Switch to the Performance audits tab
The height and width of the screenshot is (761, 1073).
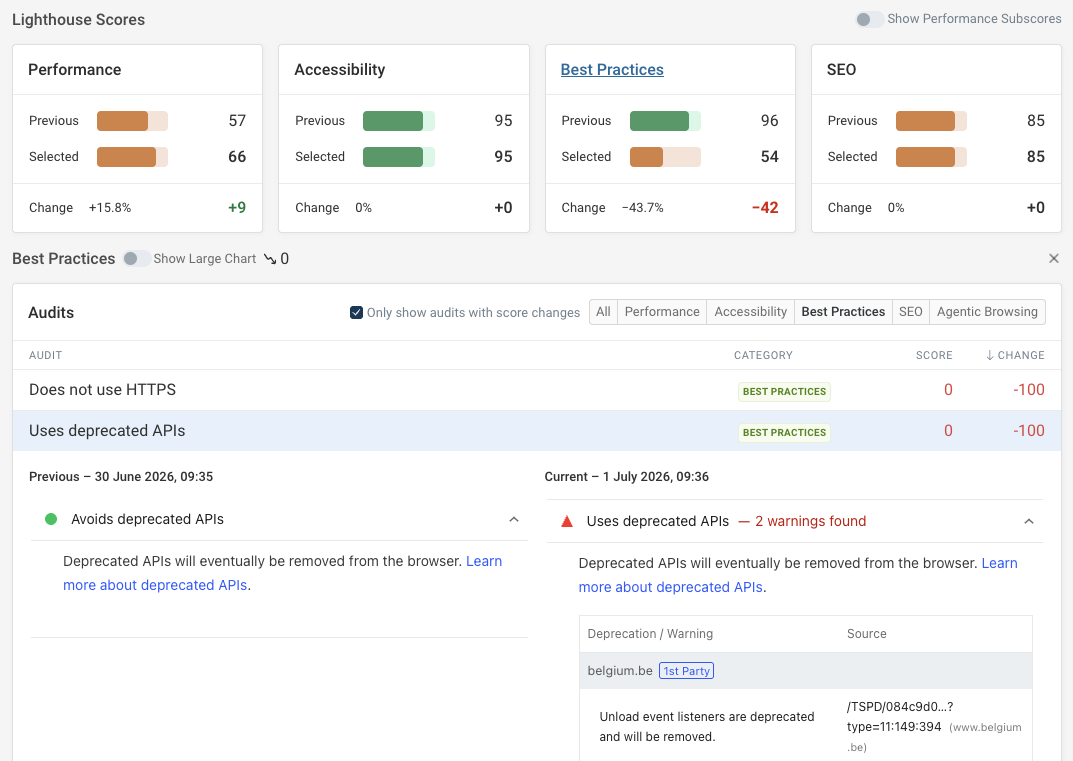662,312
